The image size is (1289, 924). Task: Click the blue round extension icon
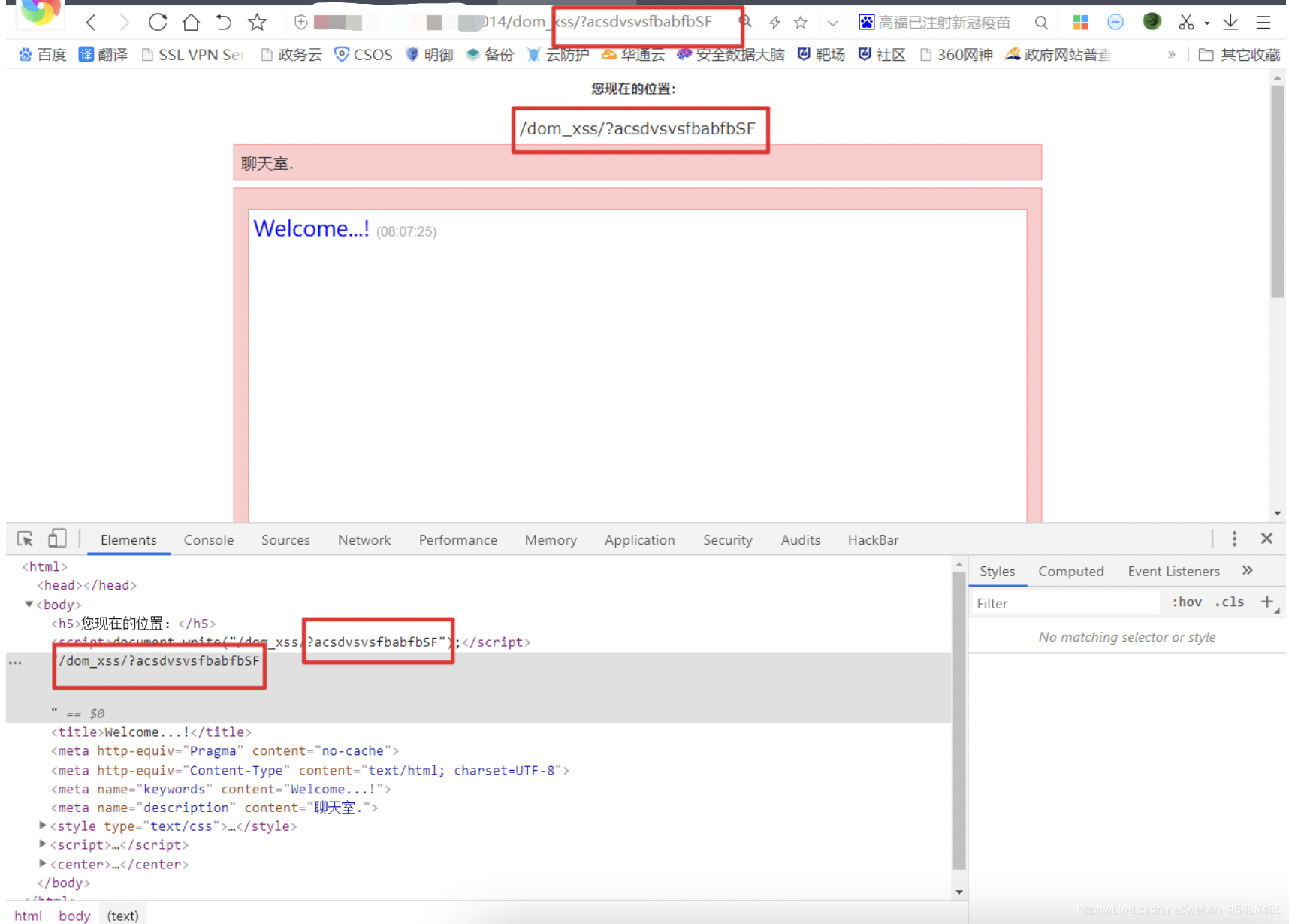1115,23
